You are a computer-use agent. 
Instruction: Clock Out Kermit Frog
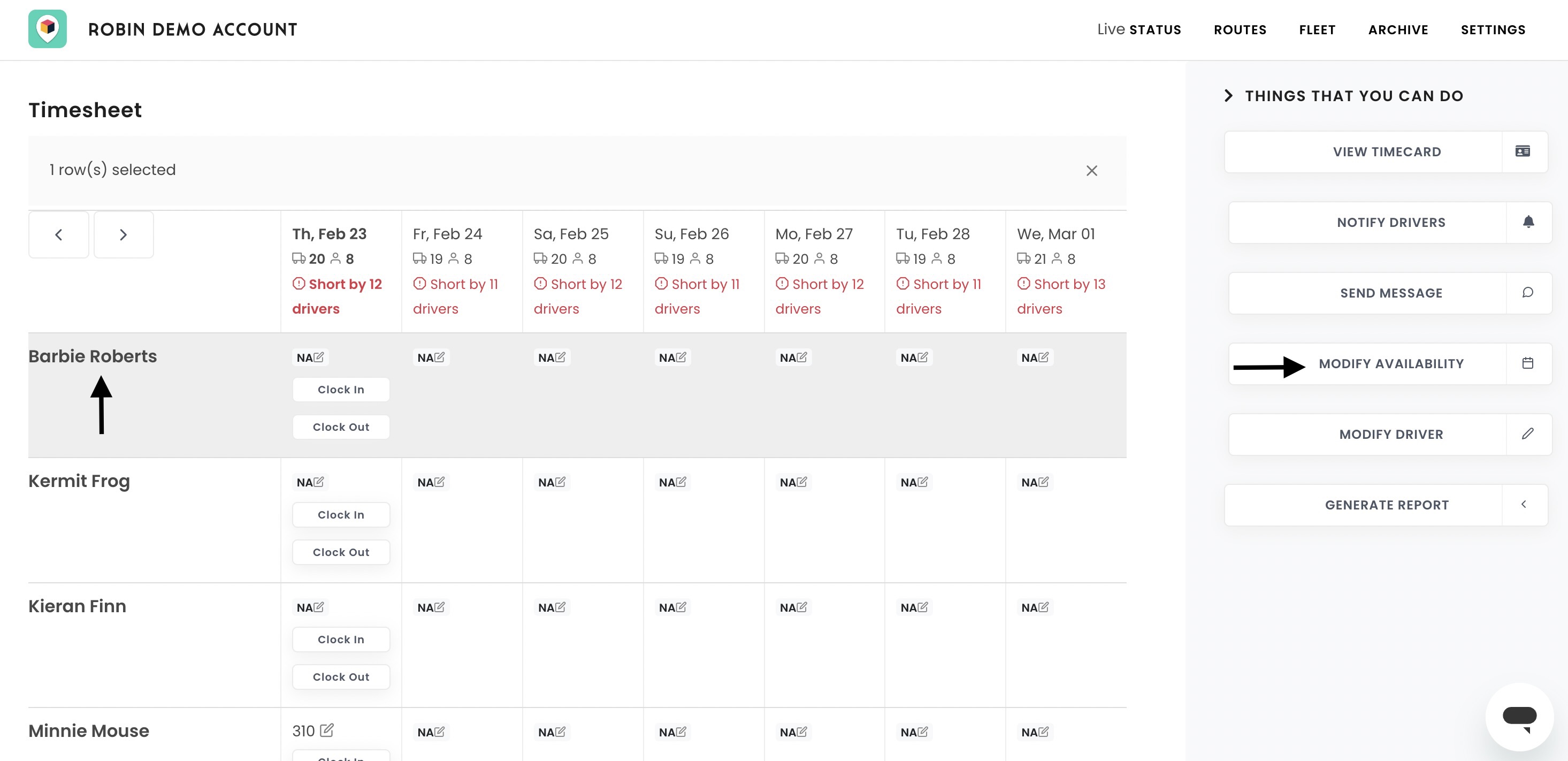pos(341,552)
